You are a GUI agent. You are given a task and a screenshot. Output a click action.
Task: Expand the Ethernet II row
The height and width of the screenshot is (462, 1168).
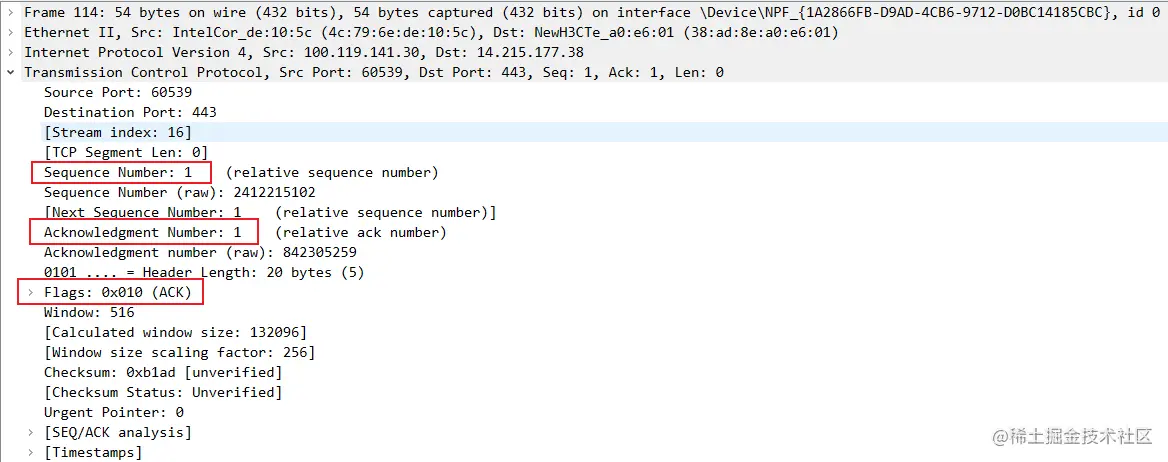[11, 32]
